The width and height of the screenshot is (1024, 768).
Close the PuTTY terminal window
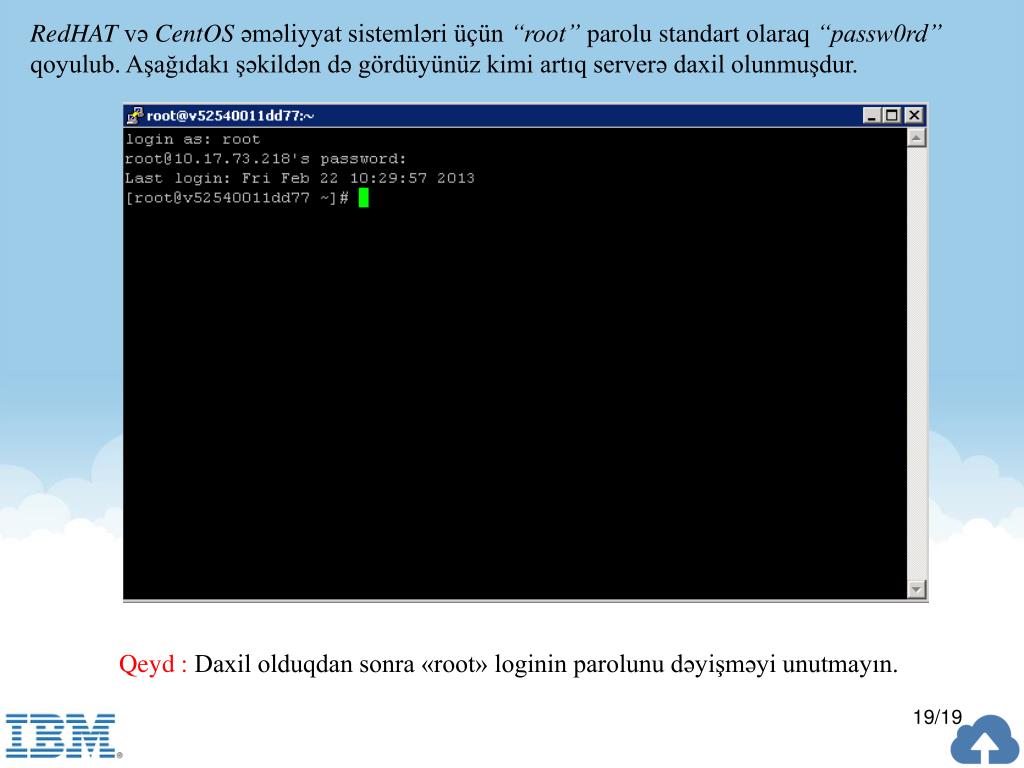pyautogui.click(x=914, y=116)
